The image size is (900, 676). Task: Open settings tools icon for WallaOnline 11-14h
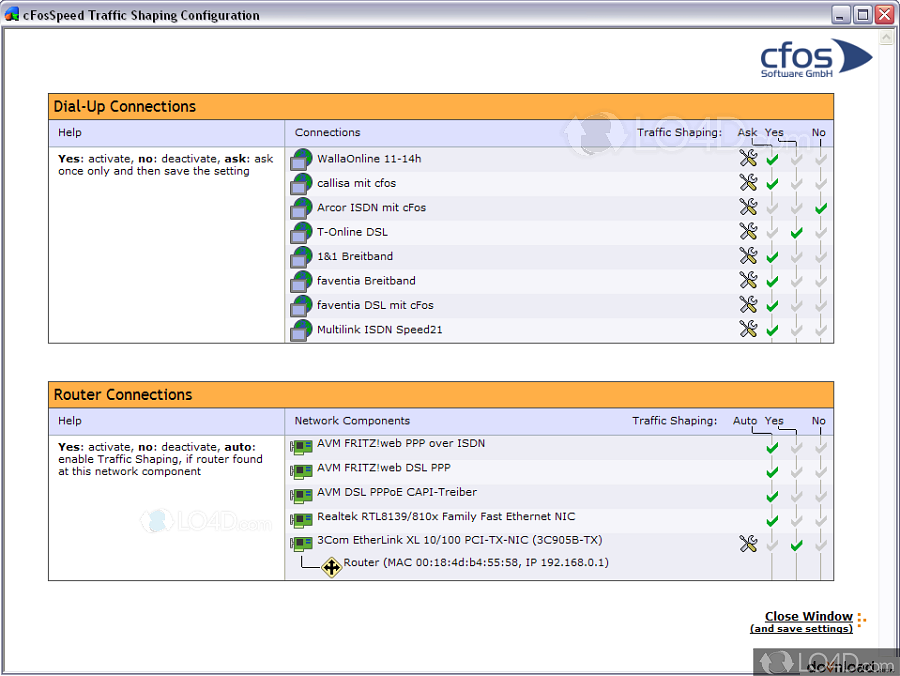(748, 158)
